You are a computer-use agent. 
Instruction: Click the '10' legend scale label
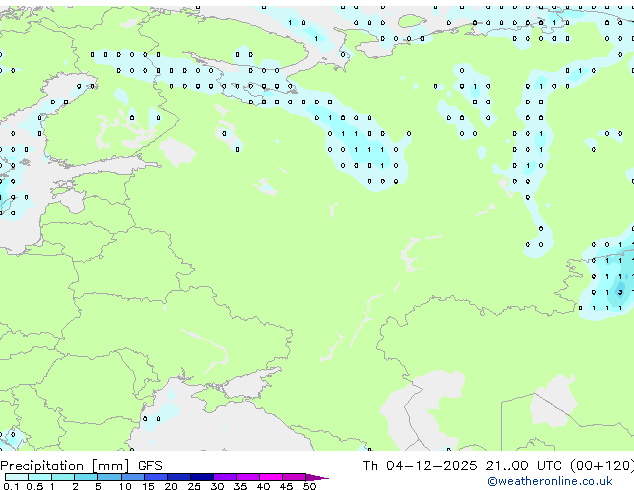125,486
